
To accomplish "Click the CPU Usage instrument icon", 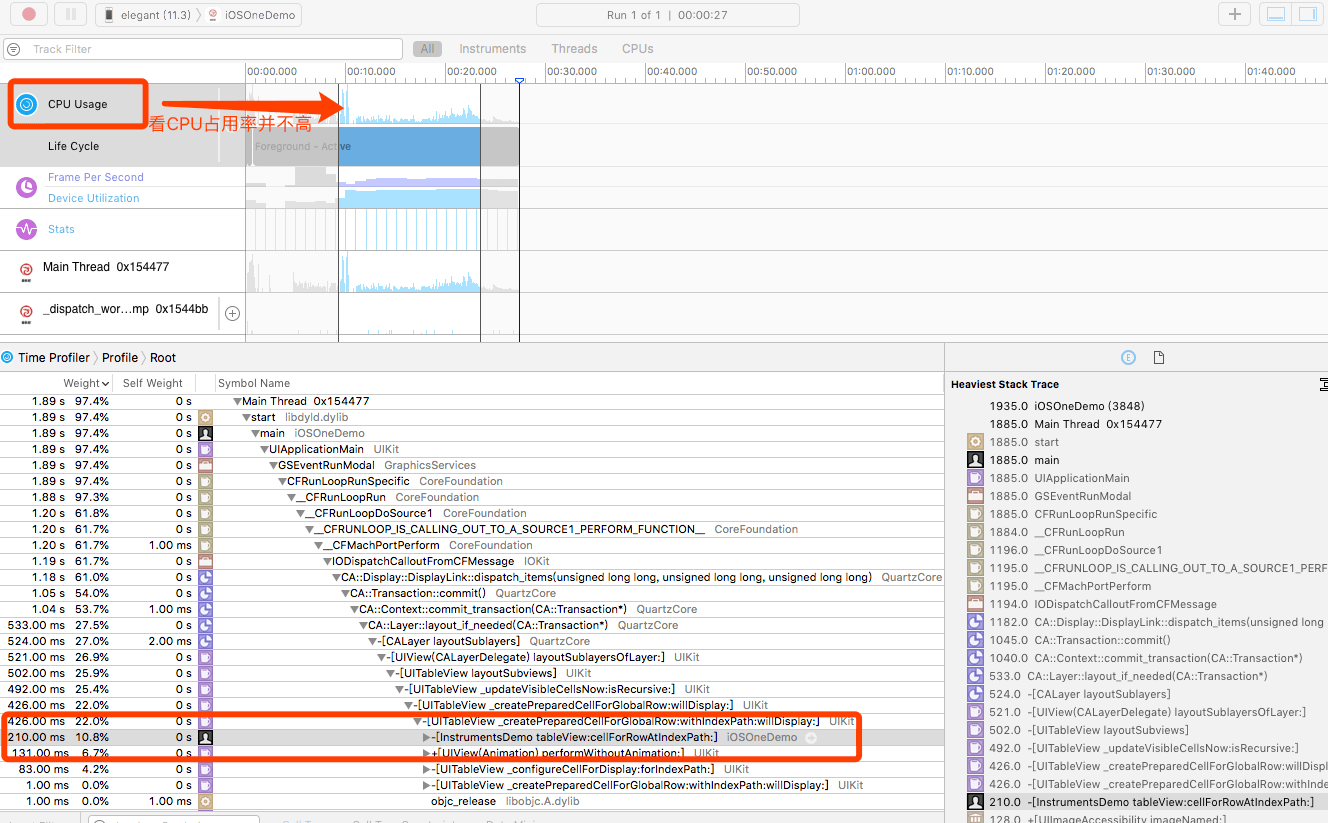I will (27, 104).
